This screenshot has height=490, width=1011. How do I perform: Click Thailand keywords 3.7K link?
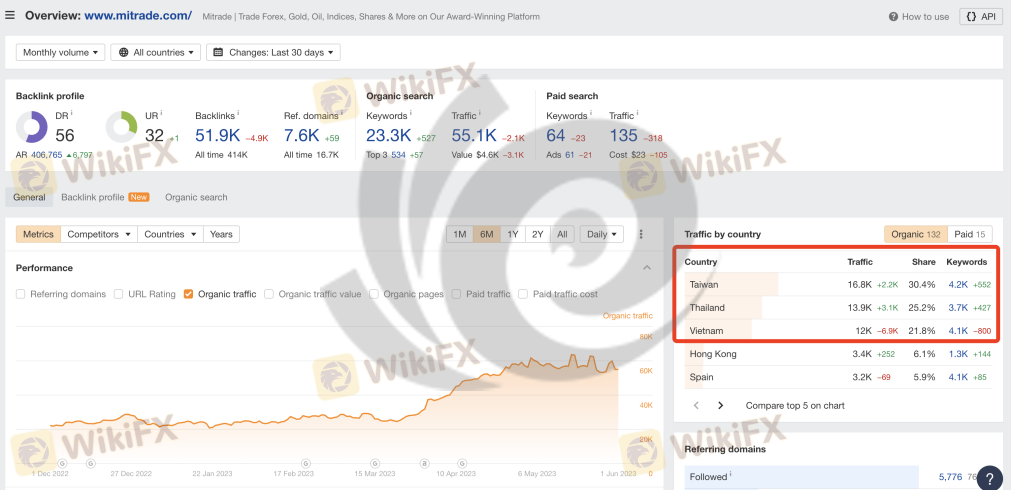click(x=957, y=308)
